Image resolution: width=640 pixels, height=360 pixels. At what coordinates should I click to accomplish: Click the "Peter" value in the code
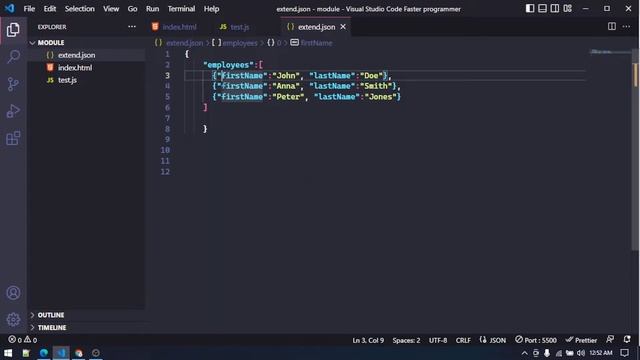[x=288, y=97]
